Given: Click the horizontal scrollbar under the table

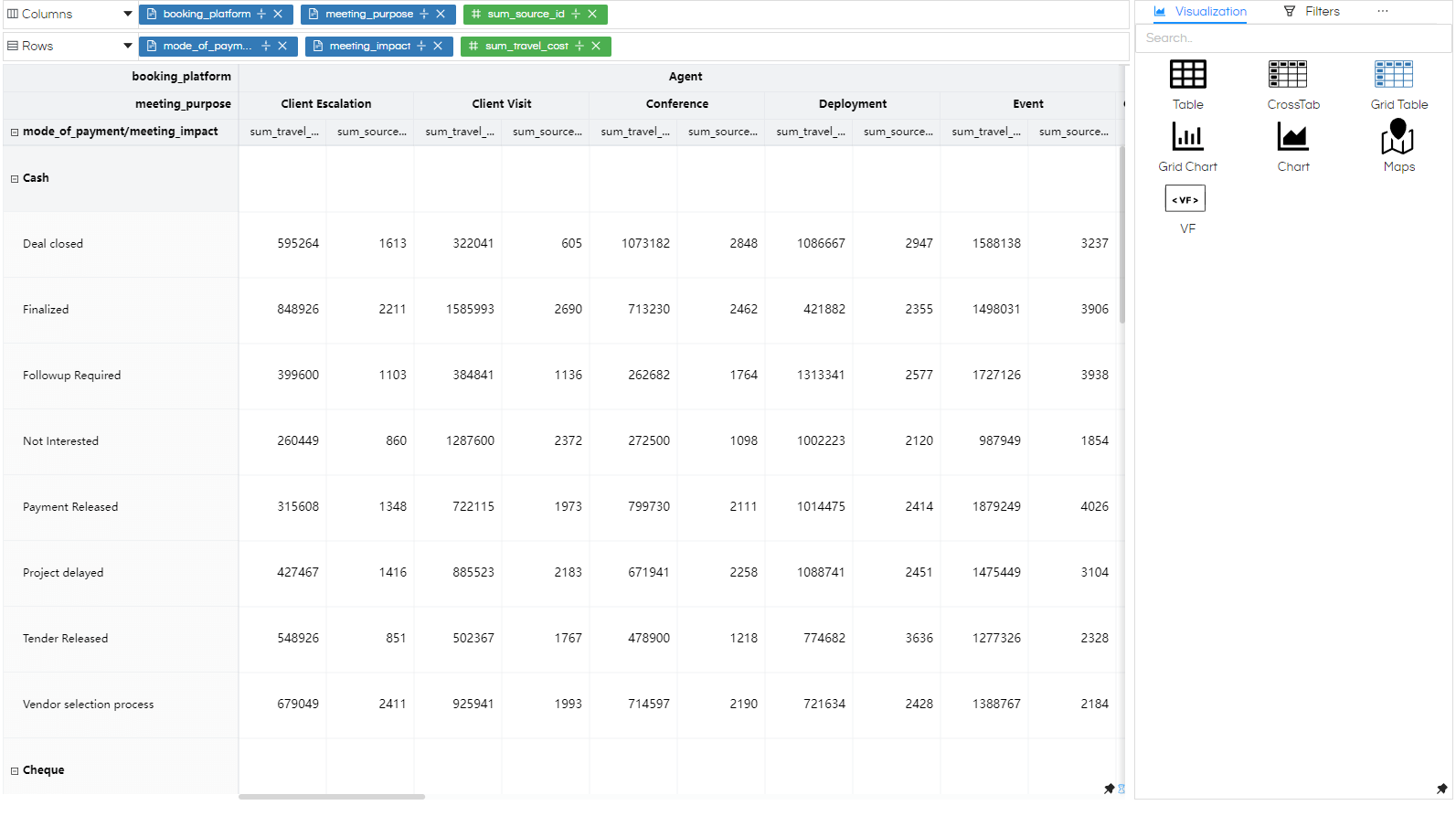Looking at the screenshot, I should click(x=332, y=797).
